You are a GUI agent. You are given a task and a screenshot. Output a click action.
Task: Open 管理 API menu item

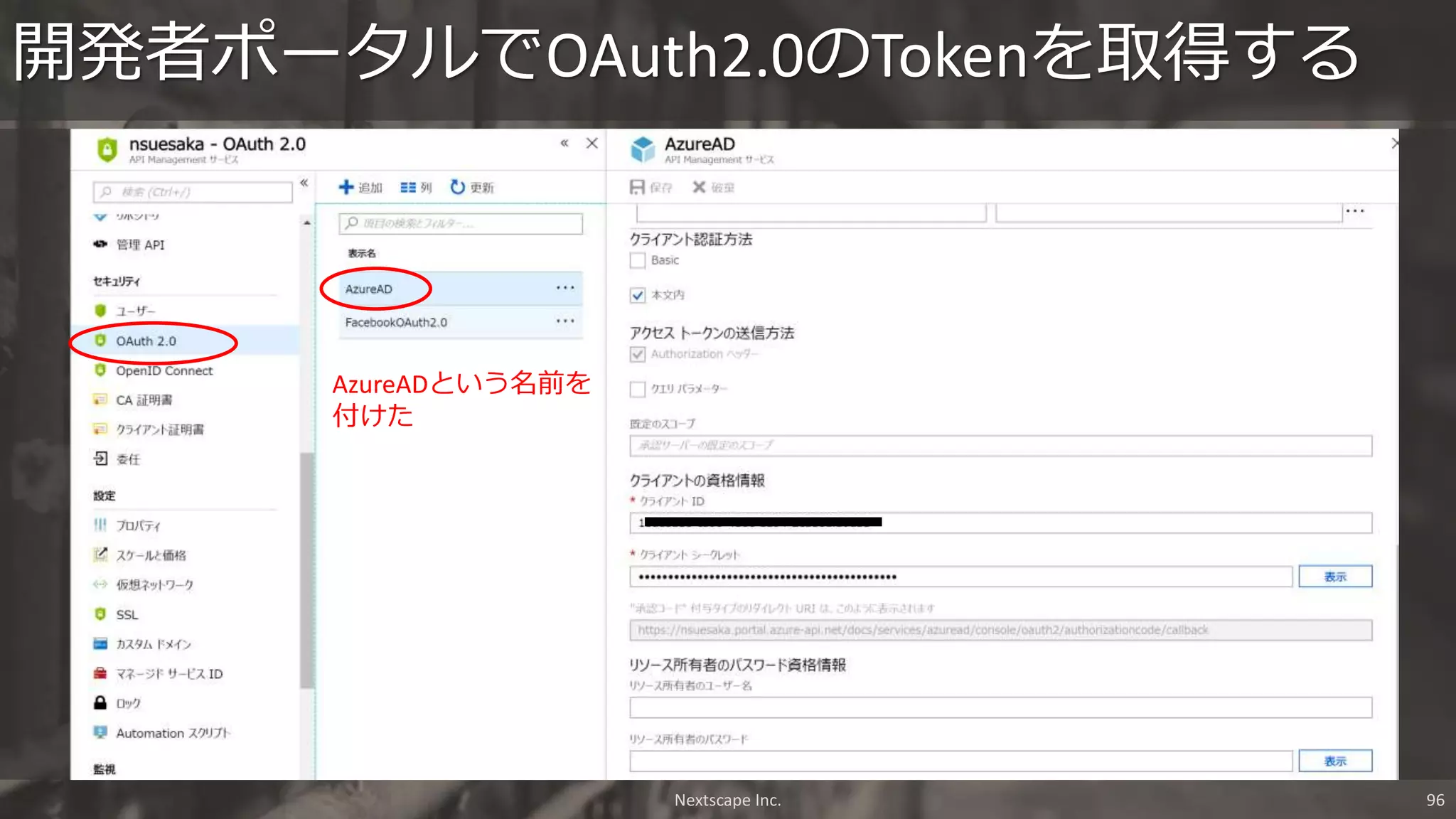point(140,245)
